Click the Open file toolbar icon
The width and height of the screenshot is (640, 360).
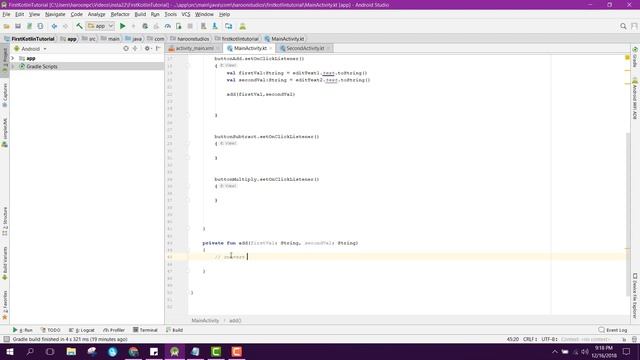pos(7,26)
